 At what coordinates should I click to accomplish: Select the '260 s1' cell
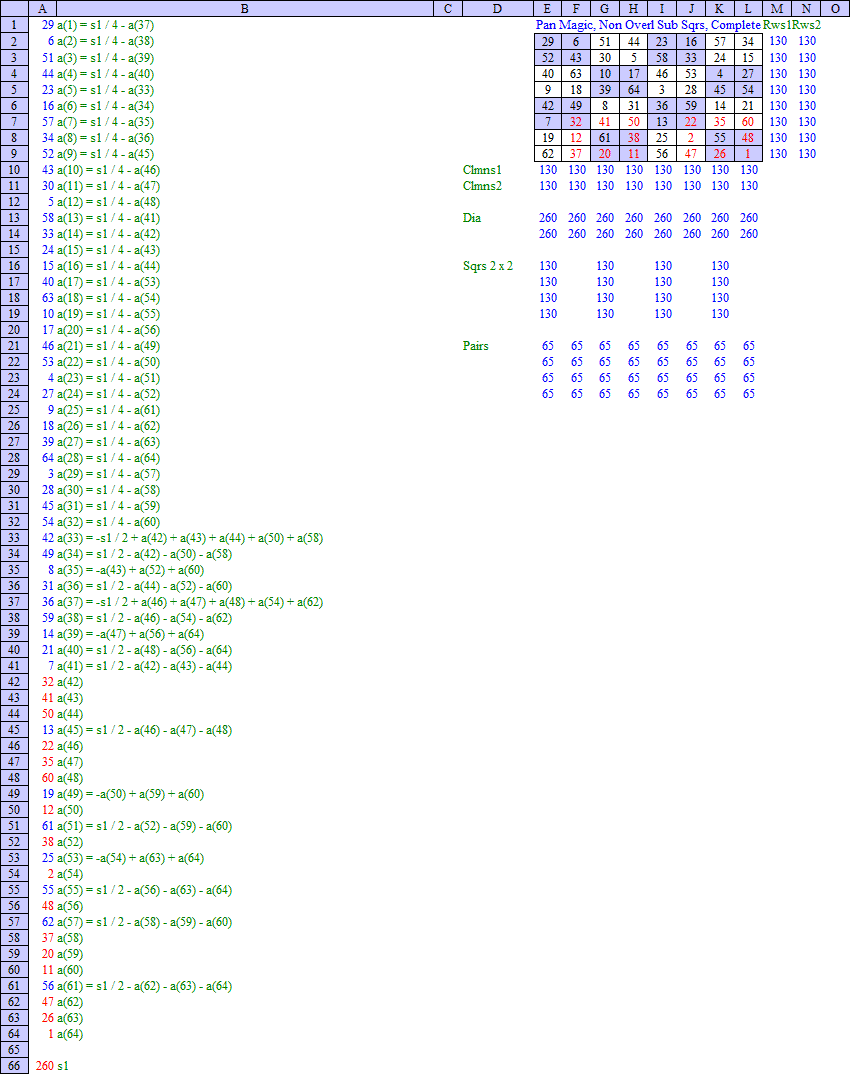[x=52, y=1066]
